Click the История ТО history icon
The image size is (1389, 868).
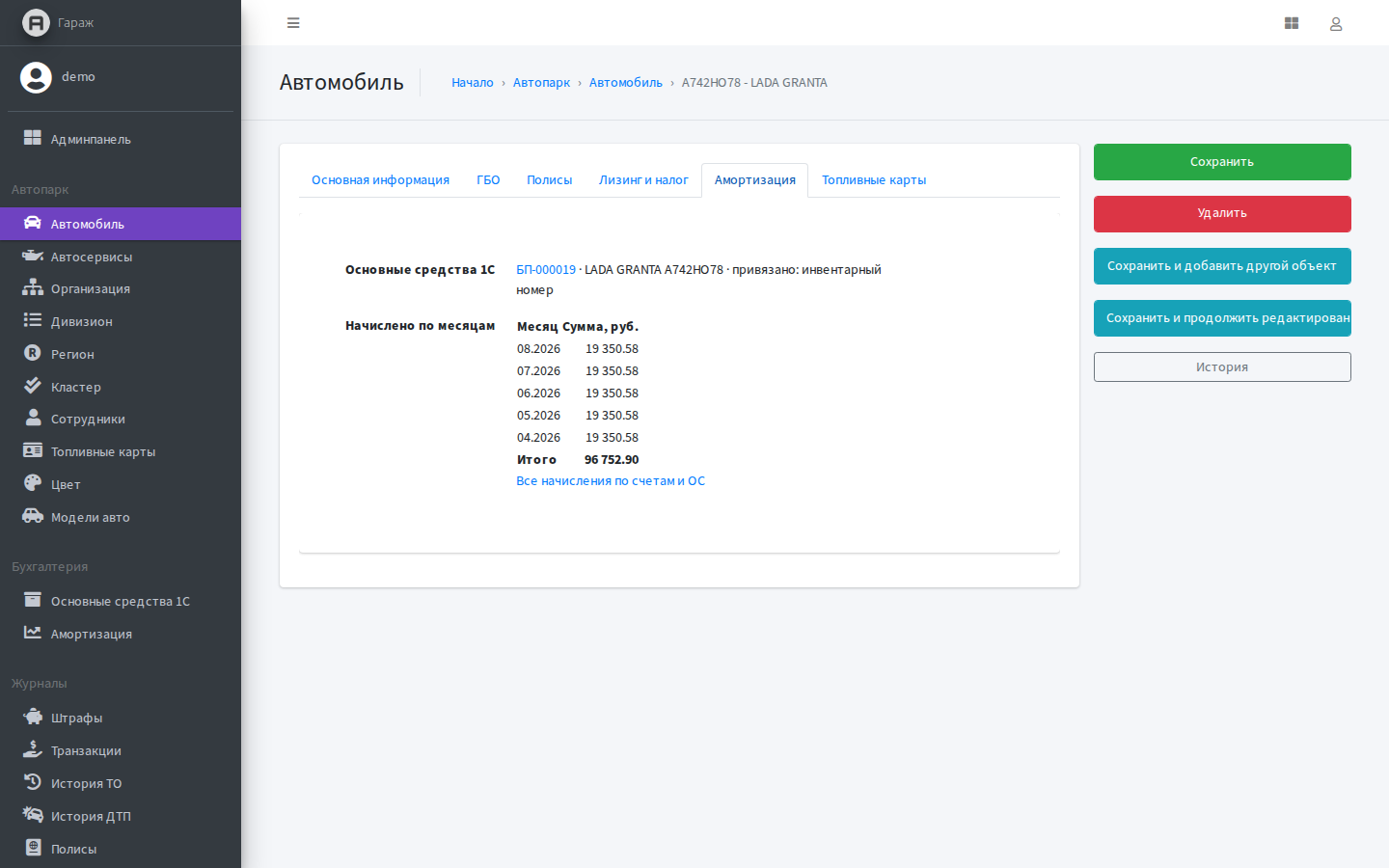[33, 782]
